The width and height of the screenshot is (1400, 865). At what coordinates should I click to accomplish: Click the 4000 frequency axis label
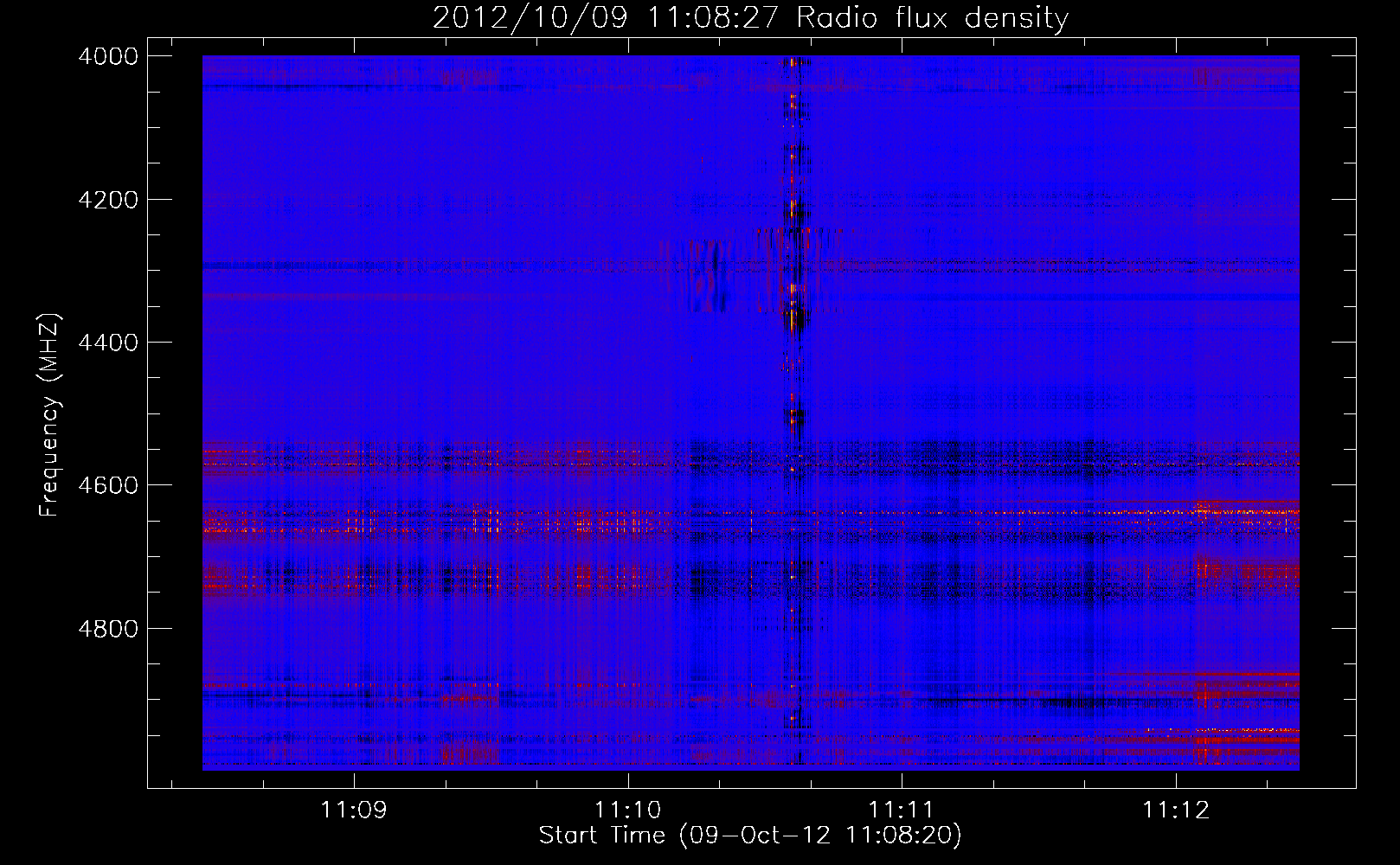pyautogui.click(x=108, y=56)
